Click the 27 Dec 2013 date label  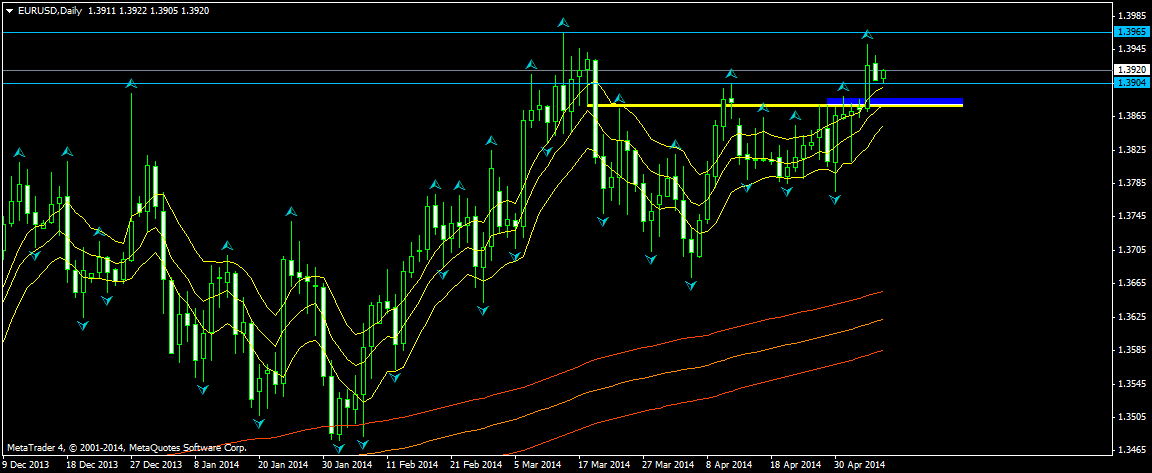coord(156,465)
